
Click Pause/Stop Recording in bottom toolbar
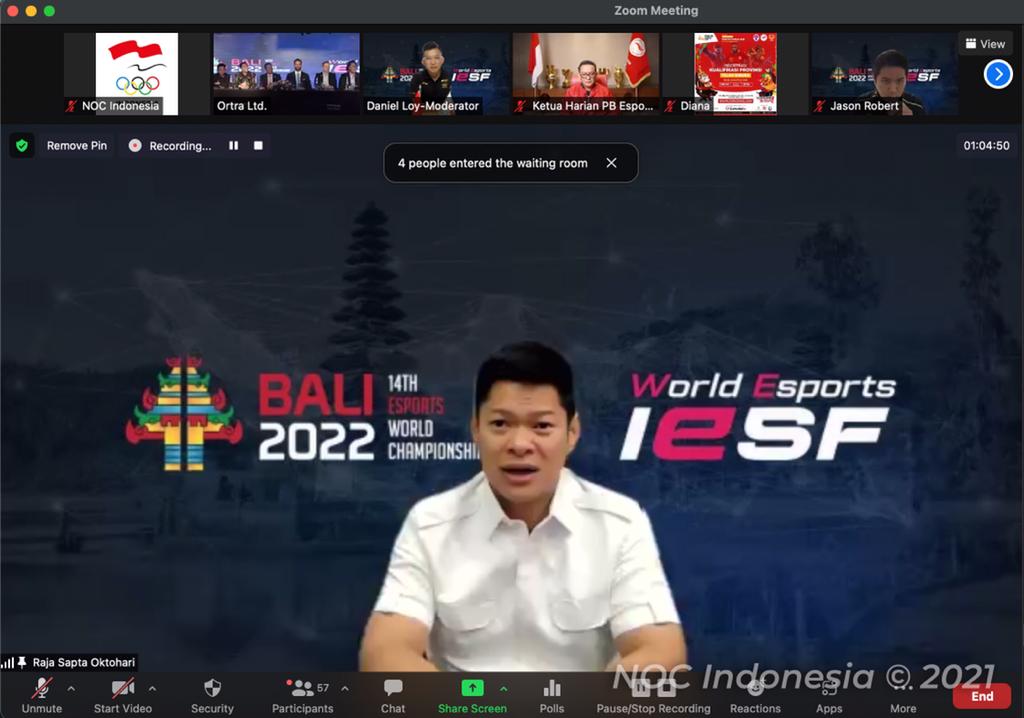coord(653,695)
